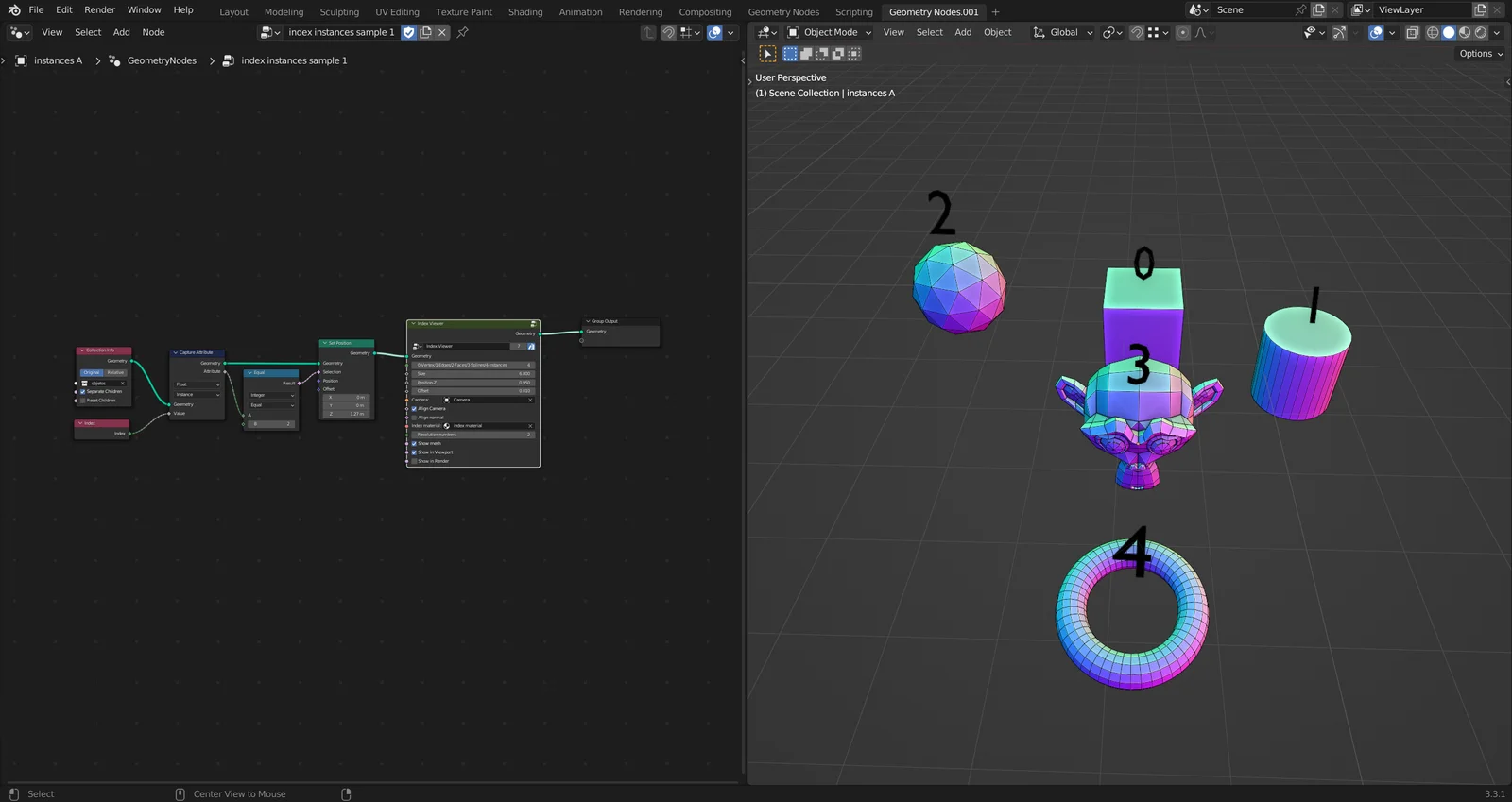Screen dimensions: 1512x802
Task: Open the Render menu
Action: click(x=99, y=9)
